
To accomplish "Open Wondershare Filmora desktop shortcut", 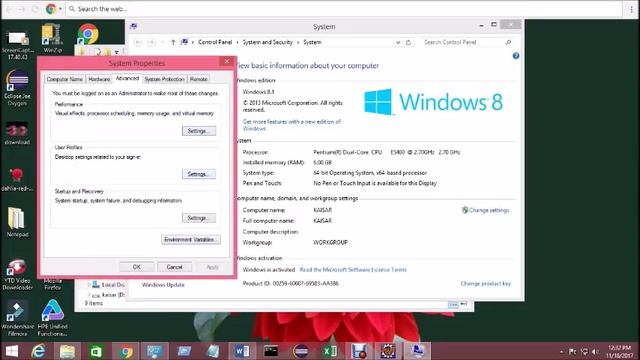I will [17, 318].
